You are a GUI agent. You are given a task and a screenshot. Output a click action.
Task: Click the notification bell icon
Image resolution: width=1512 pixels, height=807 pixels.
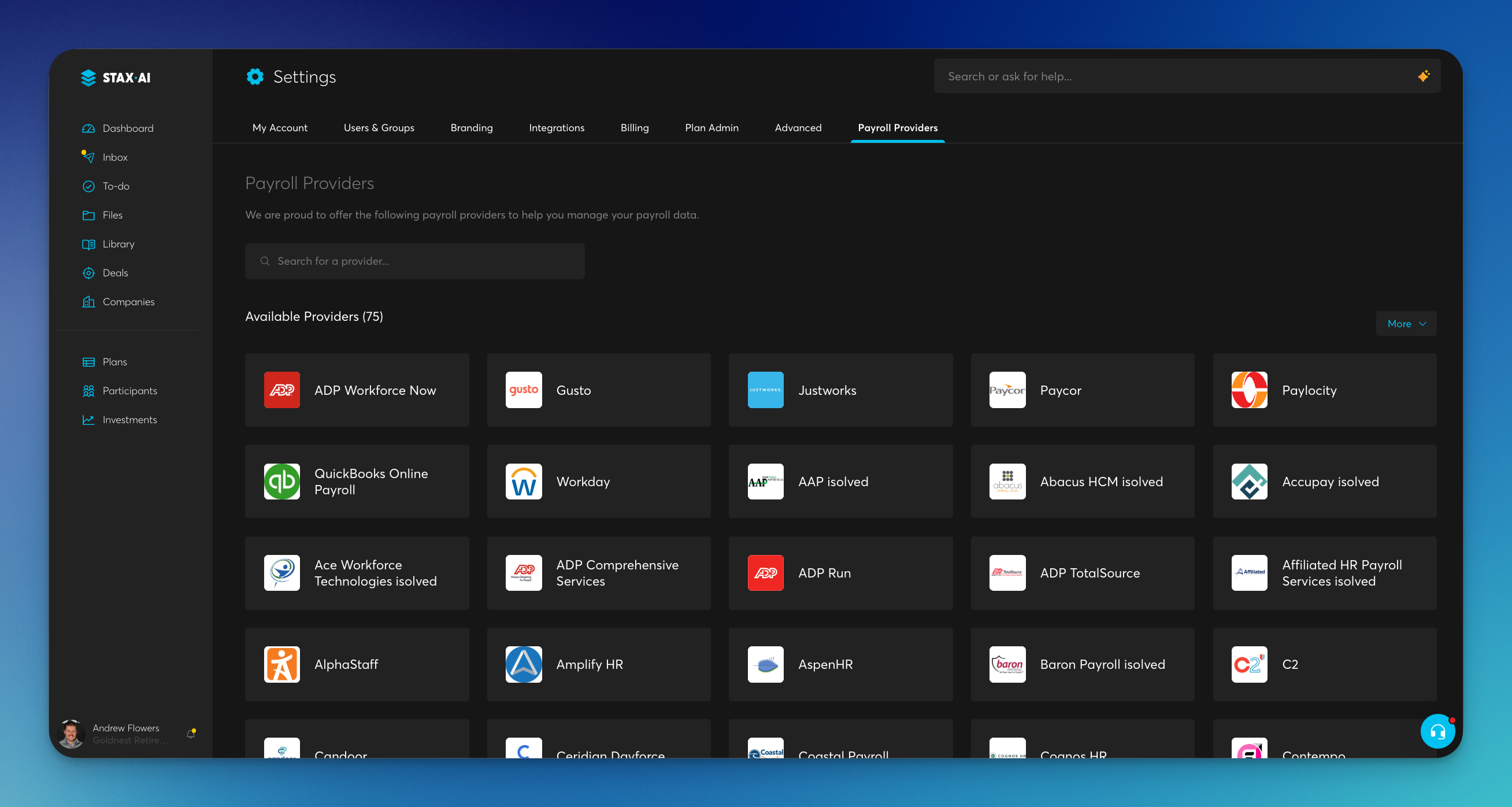[x=191, y=734]
